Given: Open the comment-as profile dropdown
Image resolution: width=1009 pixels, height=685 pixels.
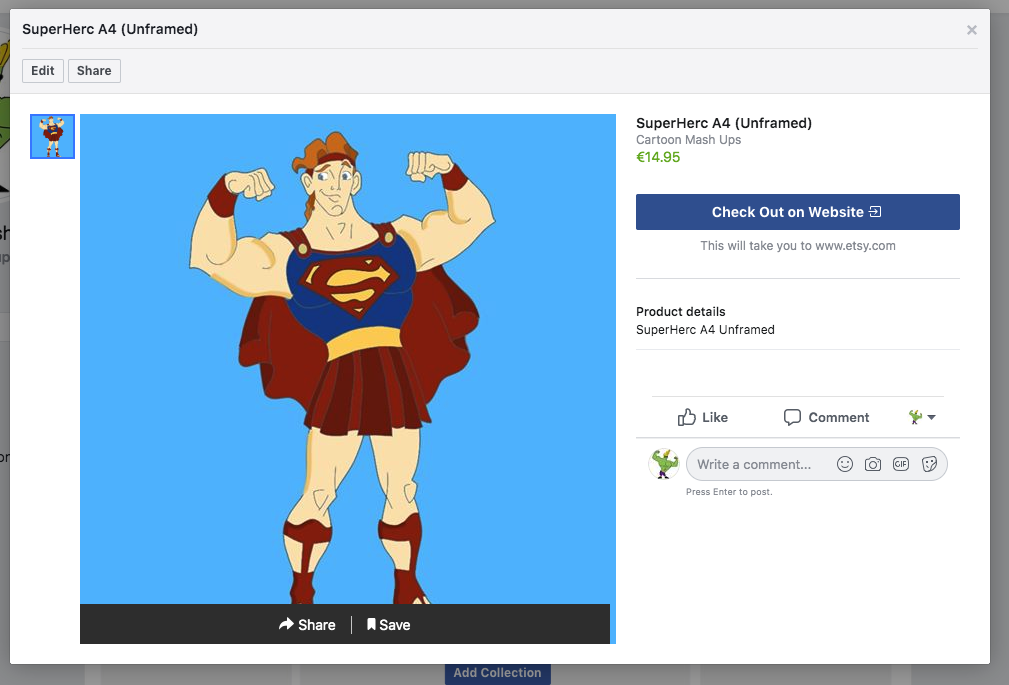Looking at the screenshot, I should click(922, 417).
